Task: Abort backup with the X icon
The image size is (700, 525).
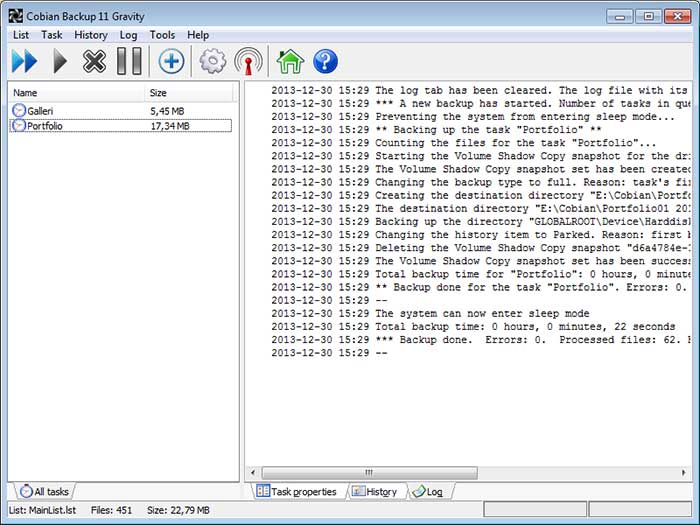Action: point(94,61)
